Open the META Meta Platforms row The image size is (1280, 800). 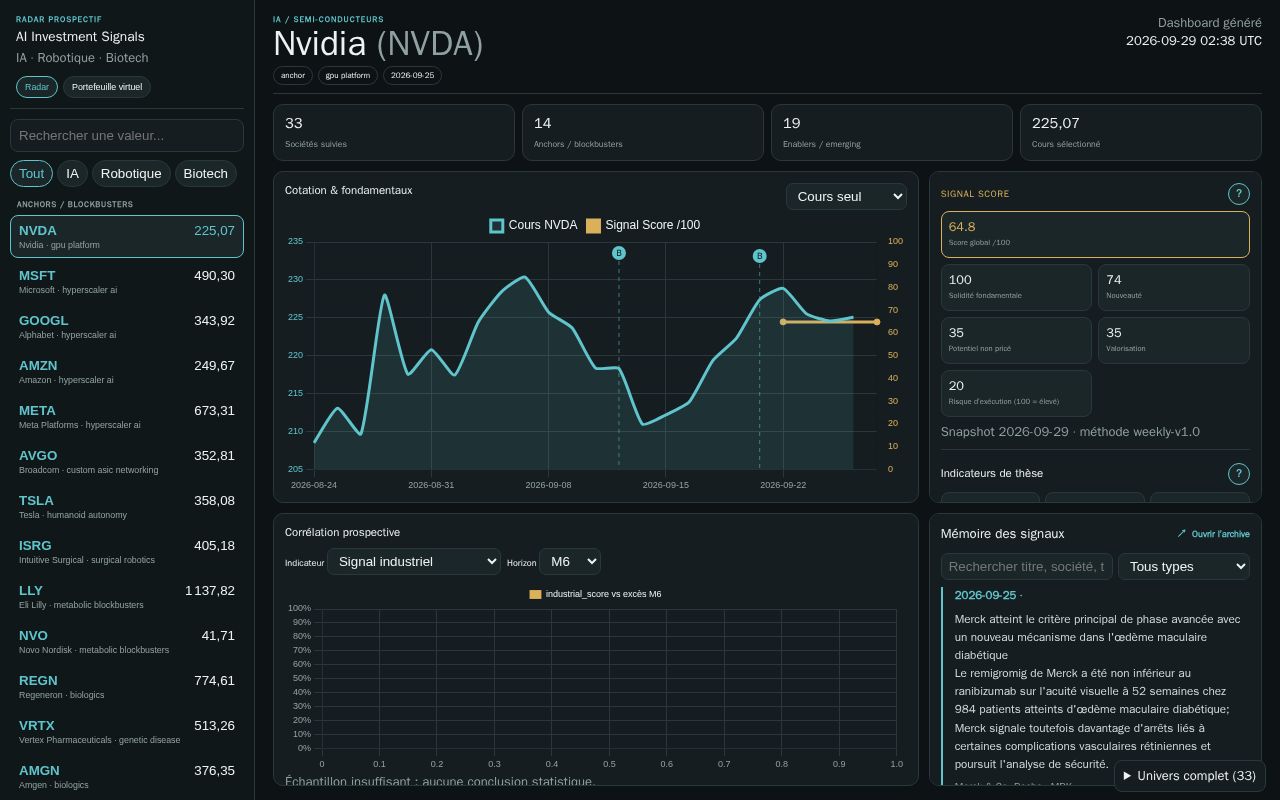coord(127,417)
